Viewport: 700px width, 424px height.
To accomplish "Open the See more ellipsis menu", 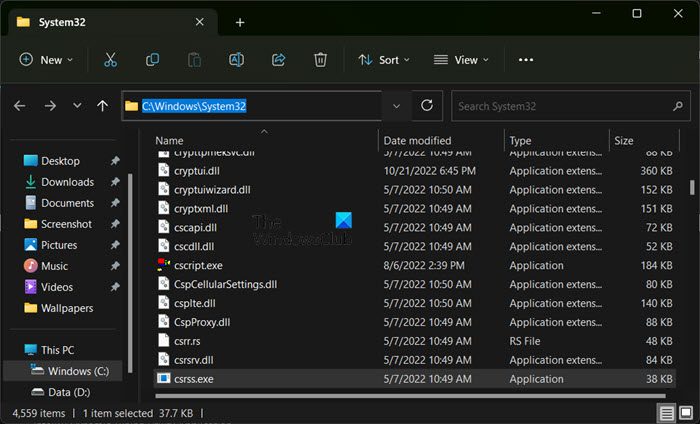I will (526, 60).
